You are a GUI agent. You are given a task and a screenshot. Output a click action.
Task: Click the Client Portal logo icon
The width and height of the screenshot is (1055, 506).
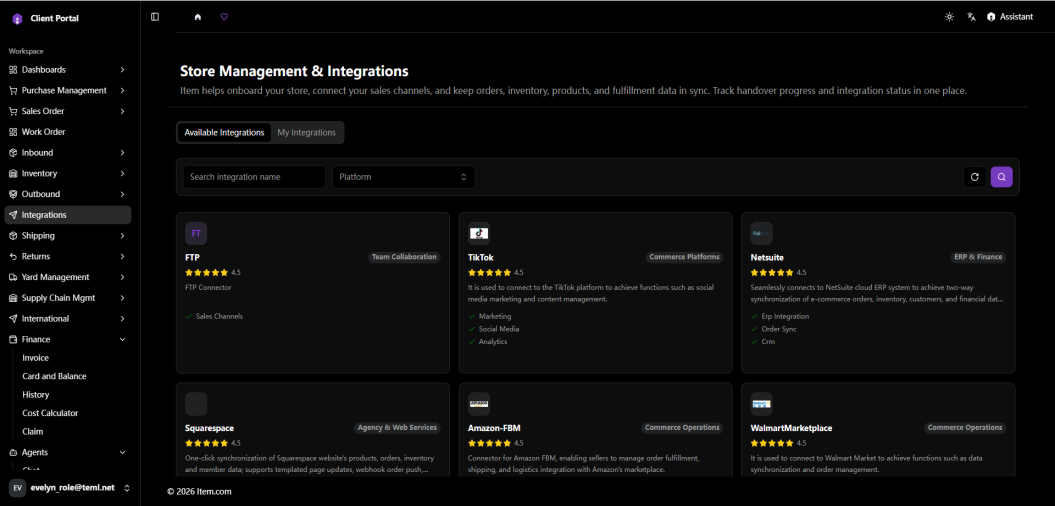(x=17, y=19)
